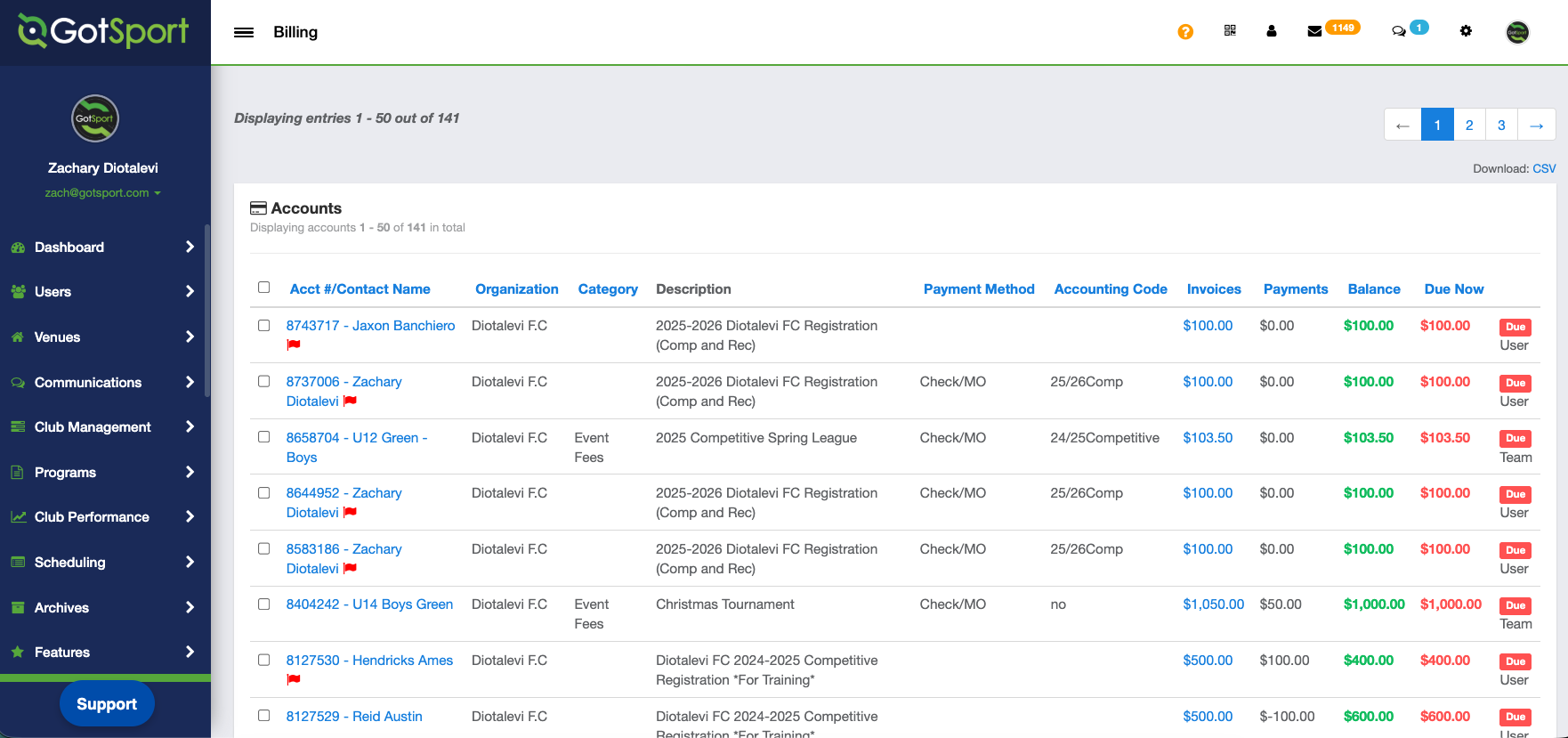
Task: Click the QR code icon
Action: [1230, 31]
